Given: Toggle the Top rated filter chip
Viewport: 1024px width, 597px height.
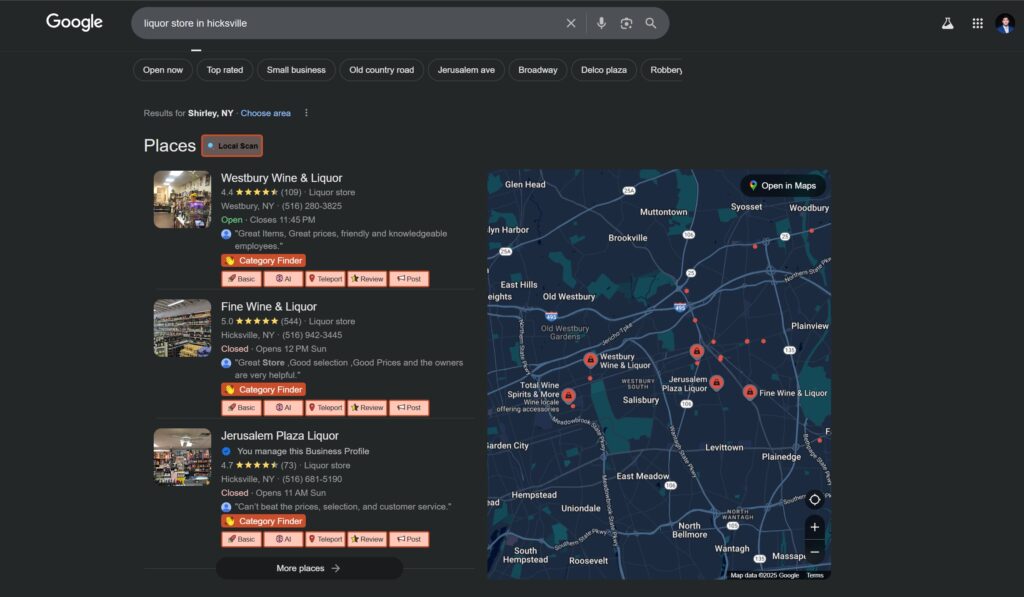Looking at the screenshot, I should click(225, 70).
